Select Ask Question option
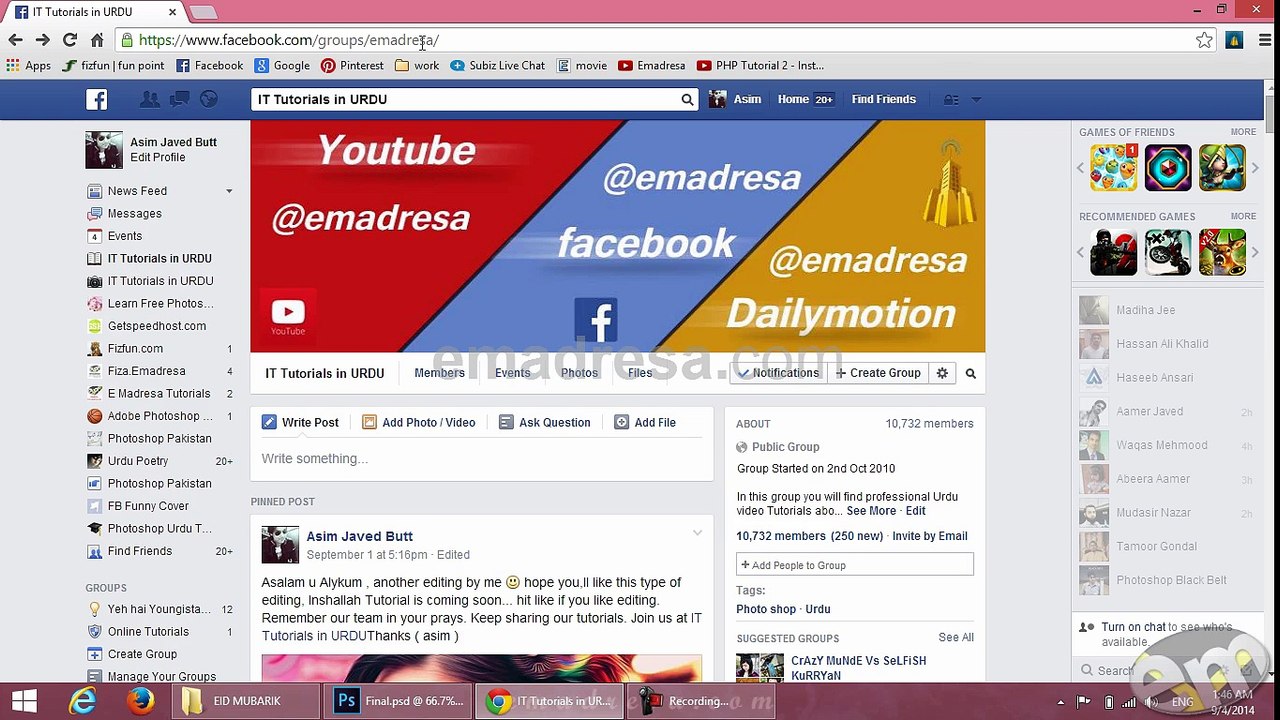Image resolution: width=1280 pixels, height=720 pixels. tap(544, 422)
